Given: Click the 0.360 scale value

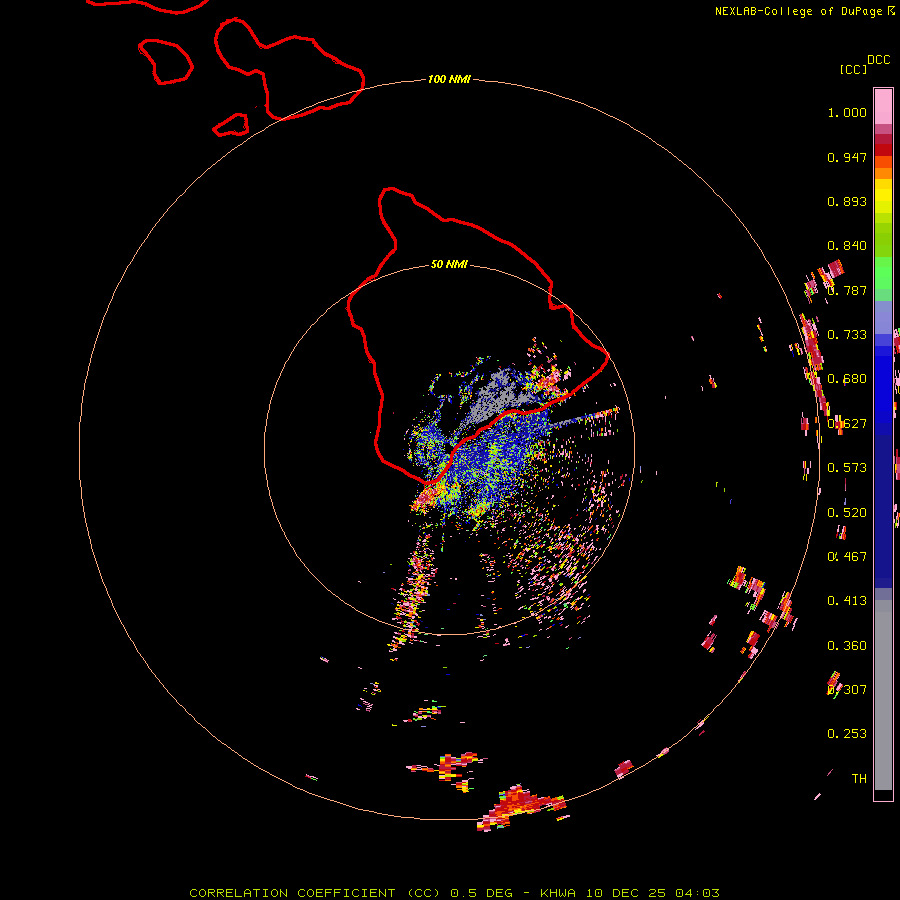Looking at the screenshot, I should (847, 646).
